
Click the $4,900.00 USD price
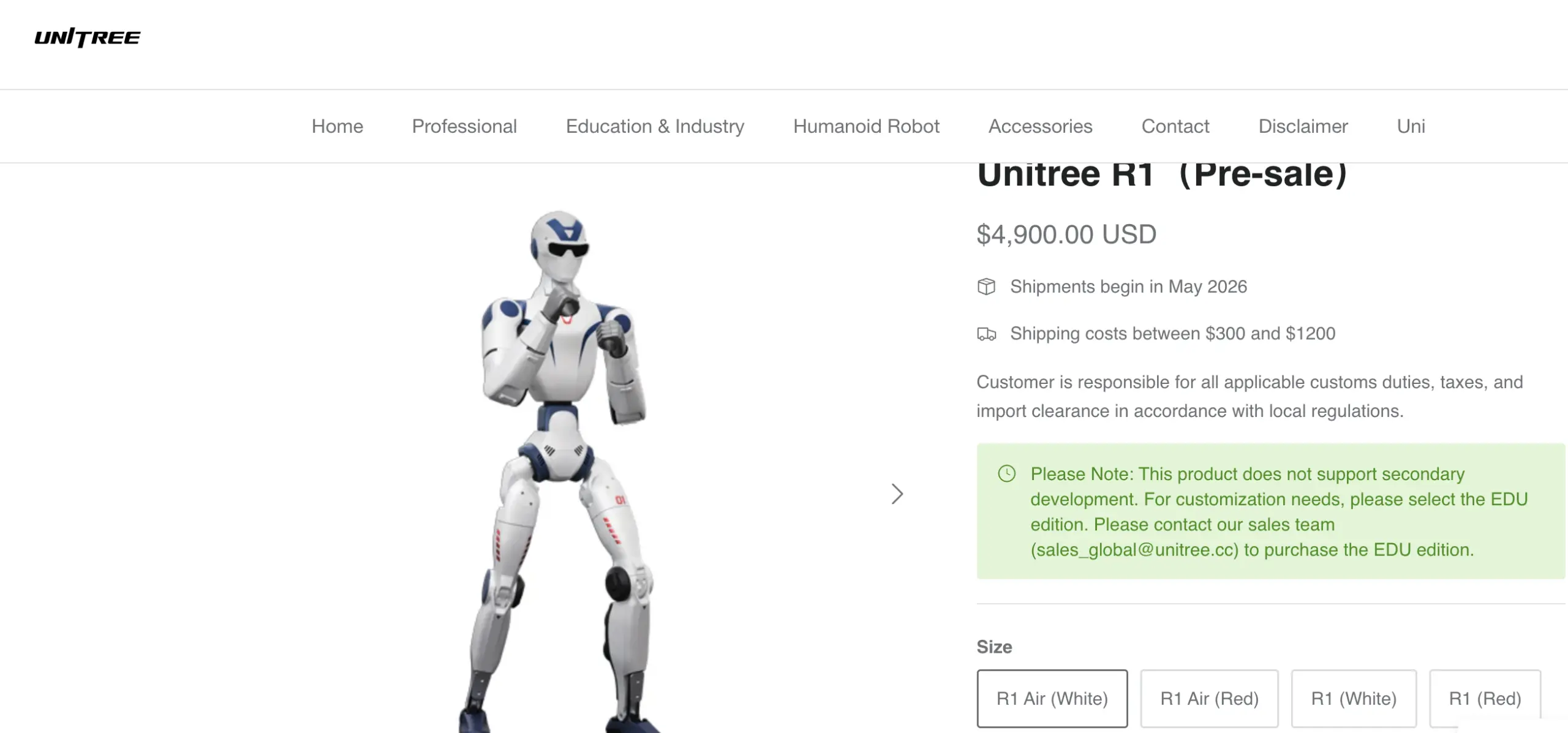click(1066, 235)
